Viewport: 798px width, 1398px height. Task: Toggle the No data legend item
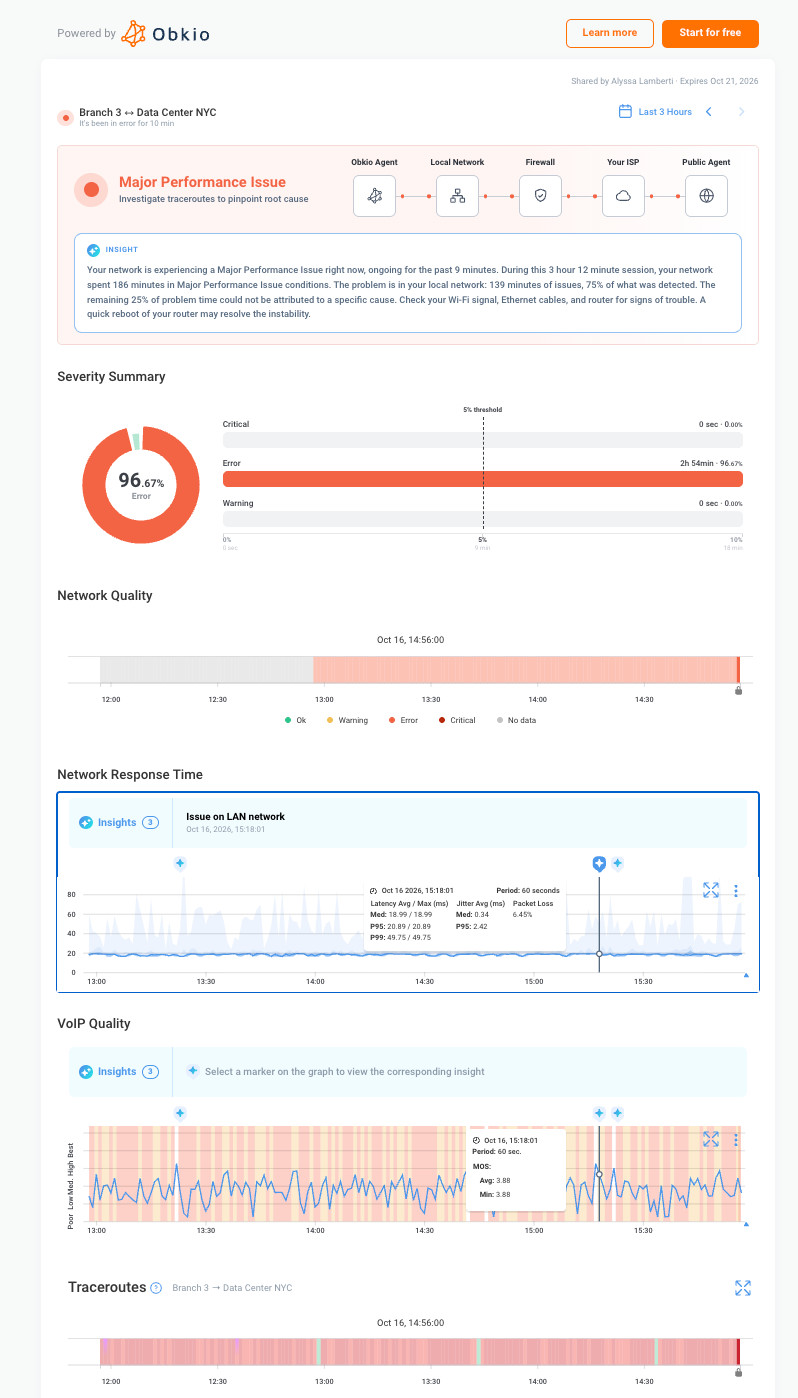tap(516, 720)
